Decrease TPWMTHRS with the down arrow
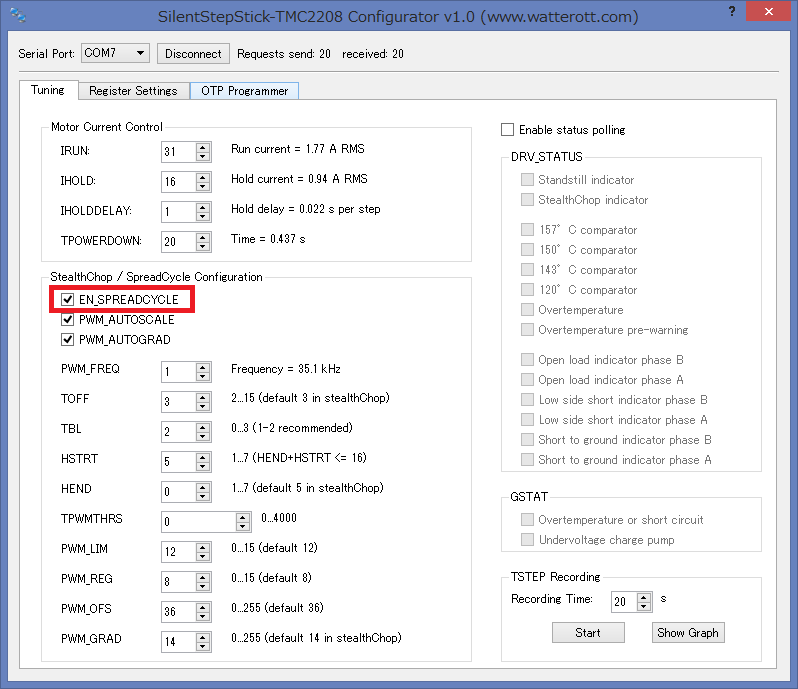Image resolution: width=798 pixels, height=689 pixels. coord(243,526)
